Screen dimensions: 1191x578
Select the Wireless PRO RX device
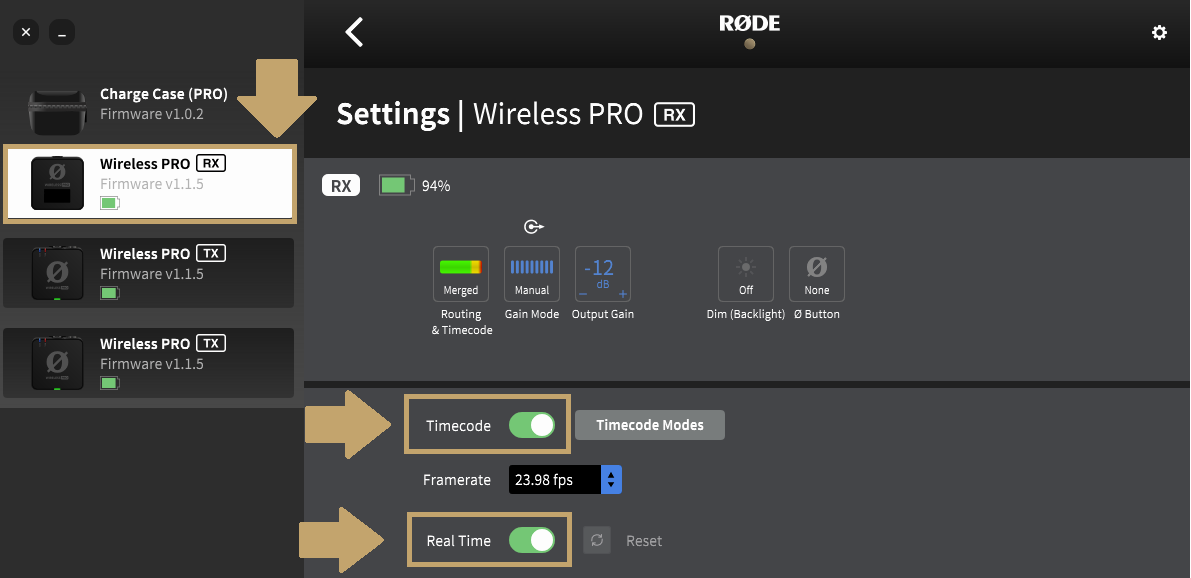click(150, 184)
